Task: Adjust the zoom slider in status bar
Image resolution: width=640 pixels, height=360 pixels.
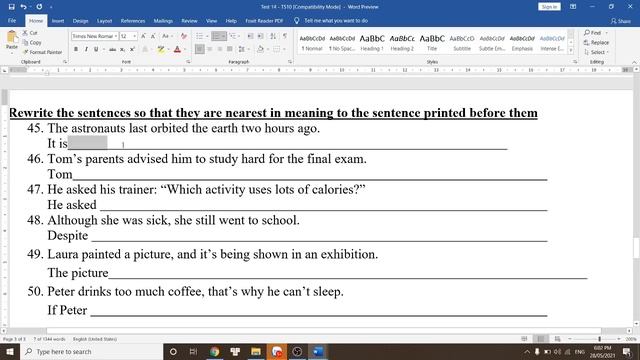Action: (x=599, y=339)
